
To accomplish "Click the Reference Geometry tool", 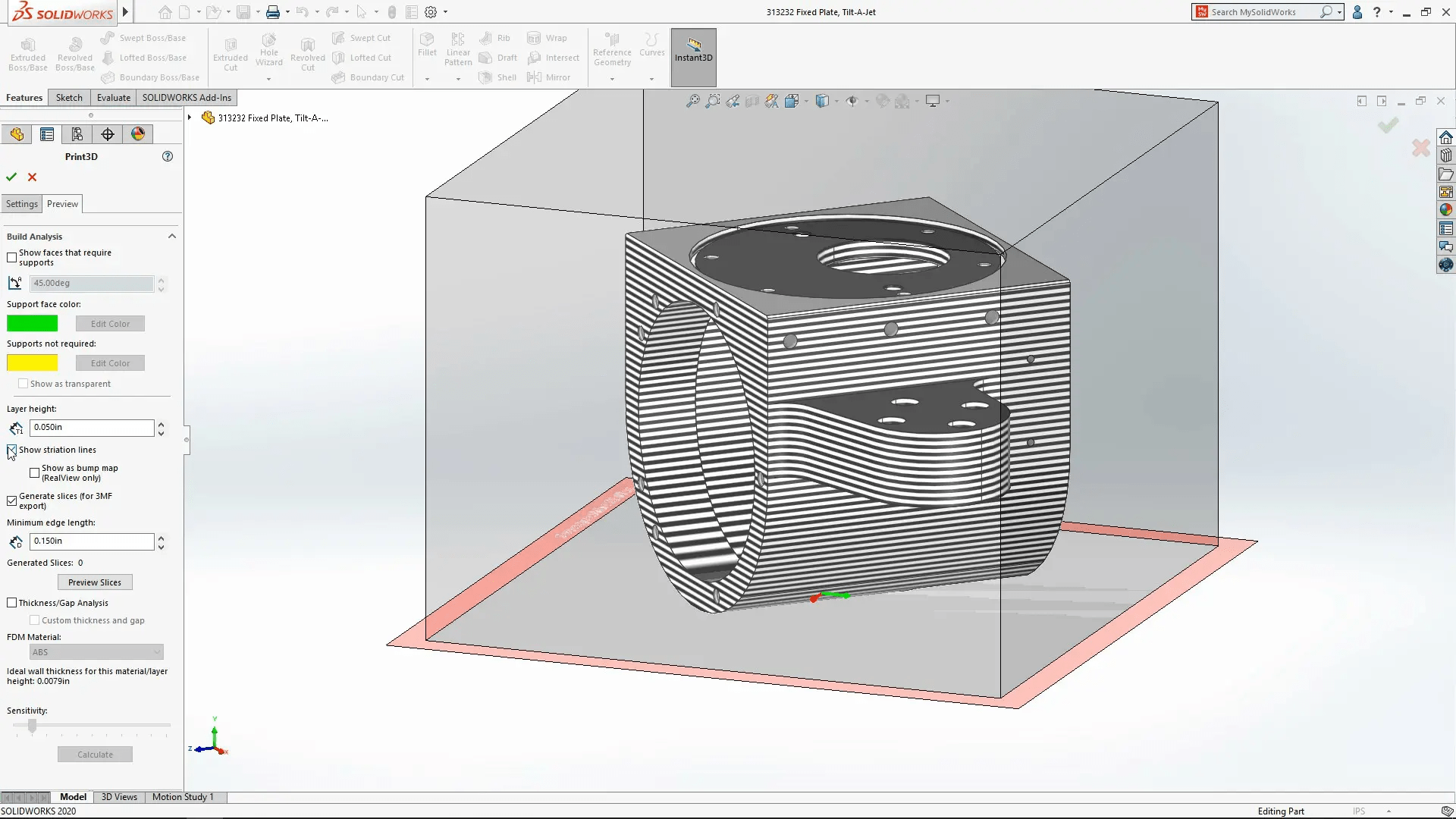I will [x=612, y=50].
